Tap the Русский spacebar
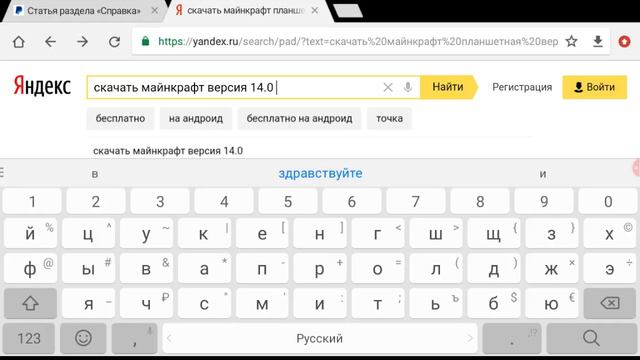This screenshot has width=640, height=360. (320, 338)
